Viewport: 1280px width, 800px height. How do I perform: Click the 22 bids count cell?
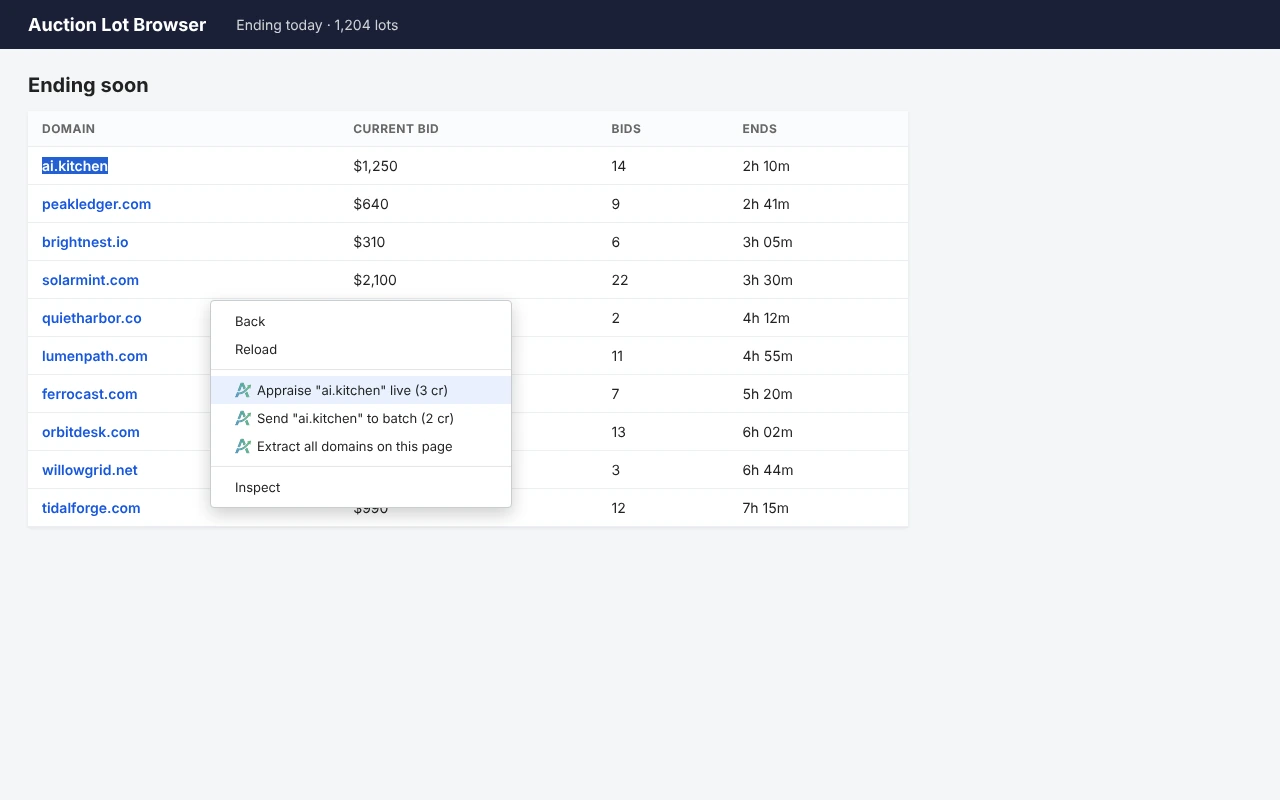point(620,280)
